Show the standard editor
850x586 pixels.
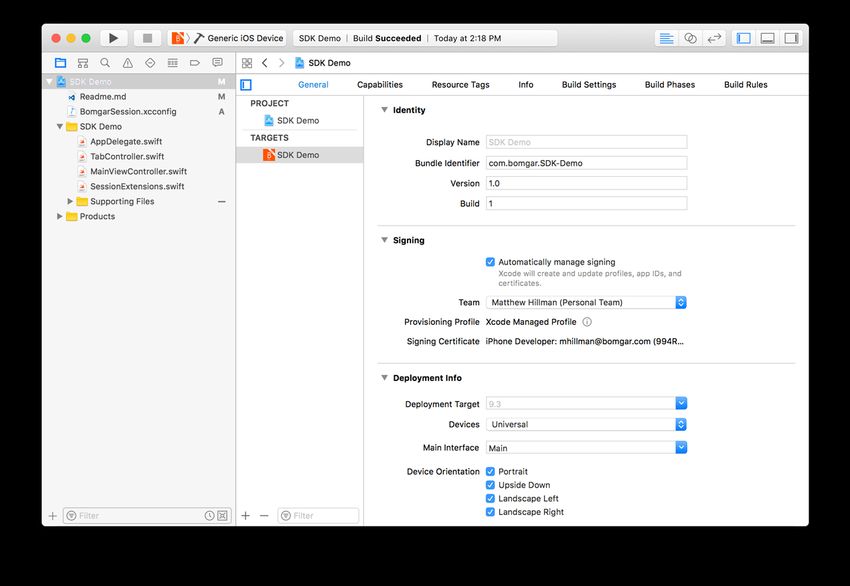click(x=666, y=38)
